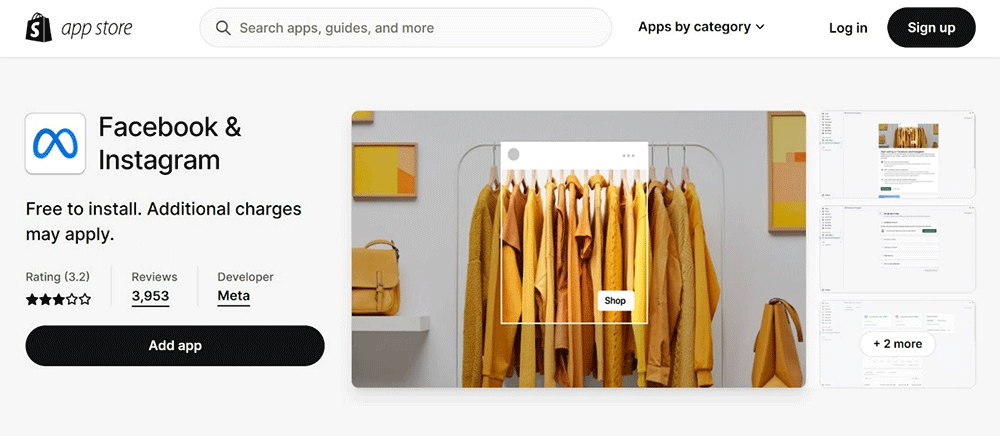Click the grey profile circle in overlay
The height and width of the screenshot is (436, 1000).
point(513,155)
